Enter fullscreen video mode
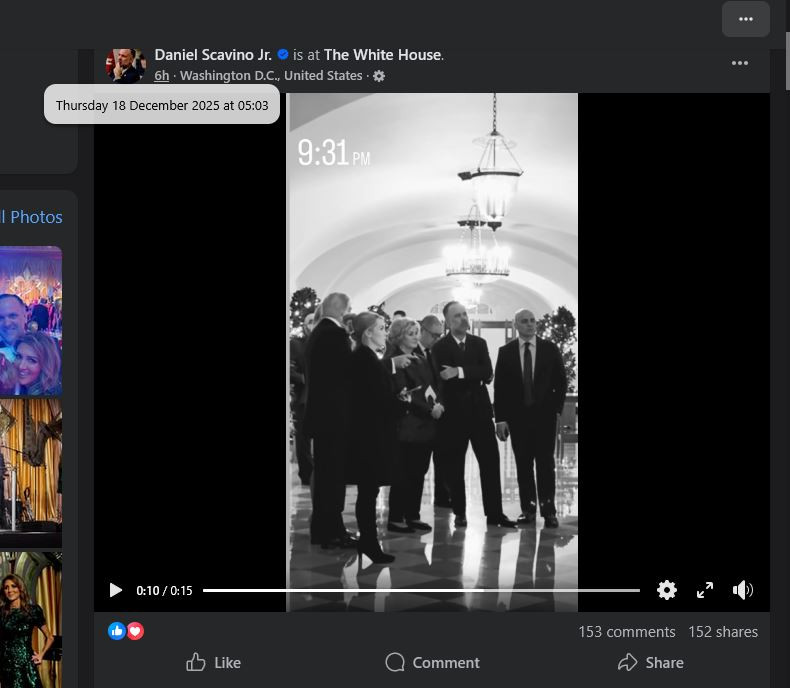The image size is (790, 688). (705, 590)
